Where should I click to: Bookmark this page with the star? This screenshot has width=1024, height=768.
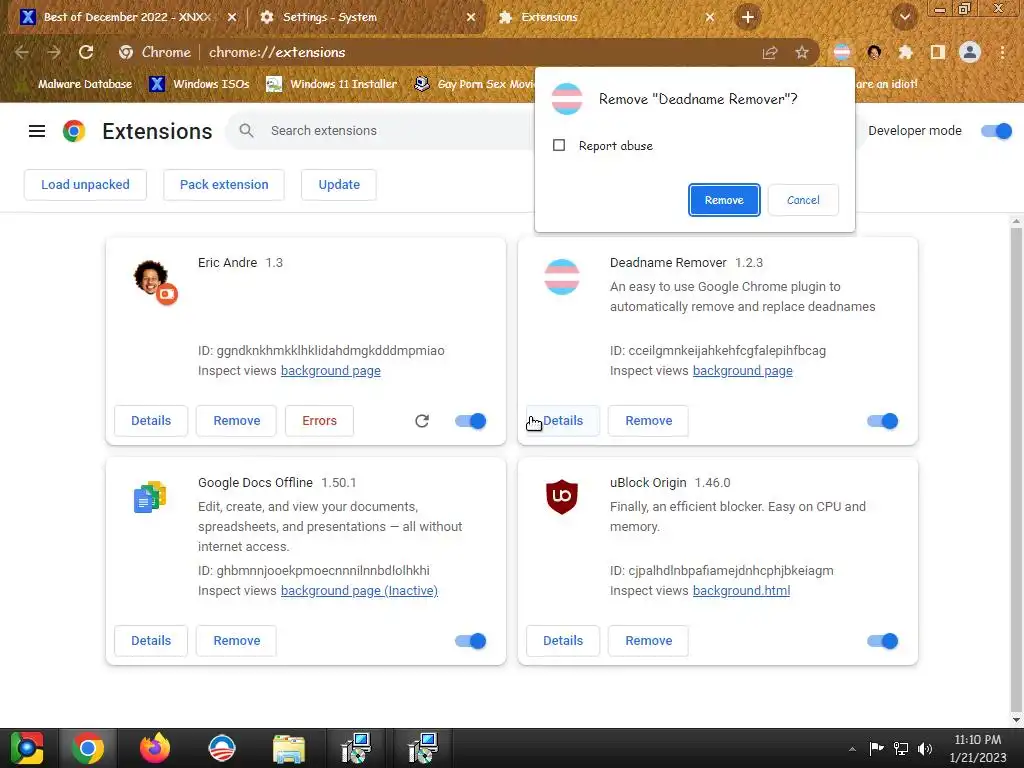[x=802, y=52]
